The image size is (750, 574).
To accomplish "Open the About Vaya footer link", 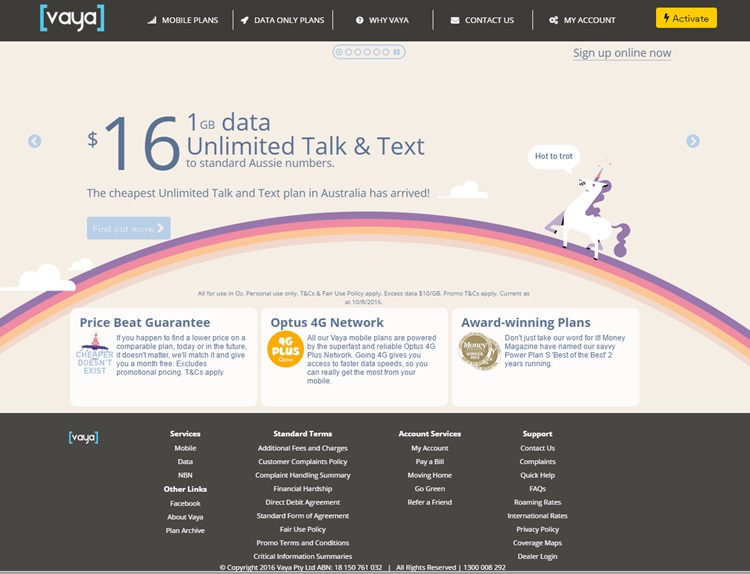I will coord(185,517).
